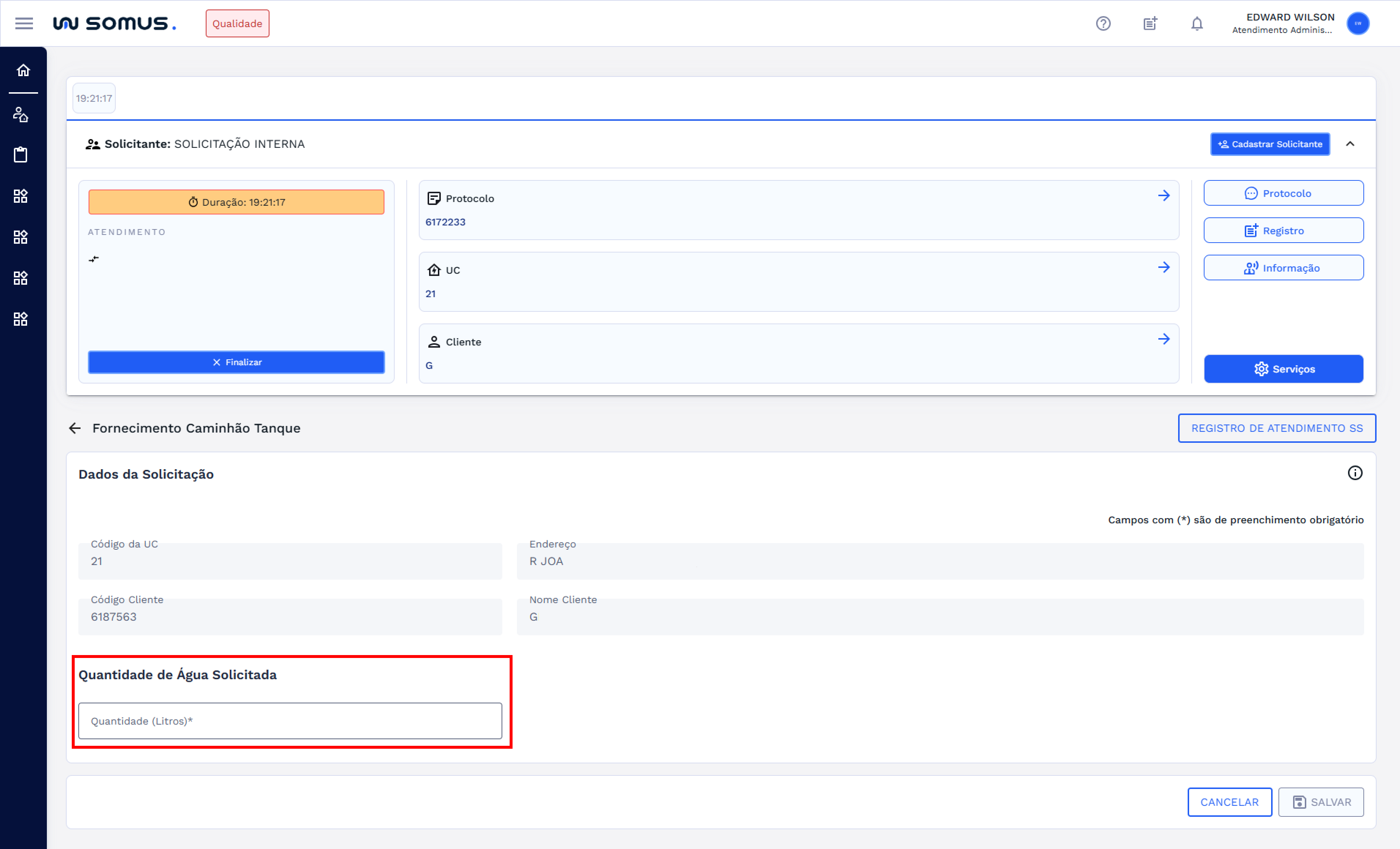Click the 19:21:17 session tab
This screenshot has height=849, width=1400.
click(94, 98)
